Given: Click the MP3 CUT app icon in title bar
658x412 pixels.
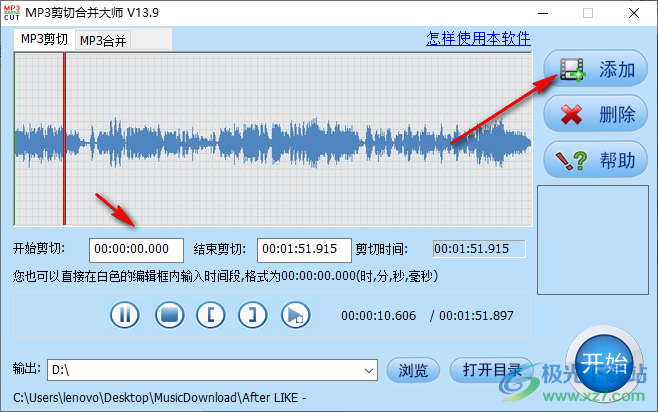Looking at the screenshot, I should click(12, 13).
